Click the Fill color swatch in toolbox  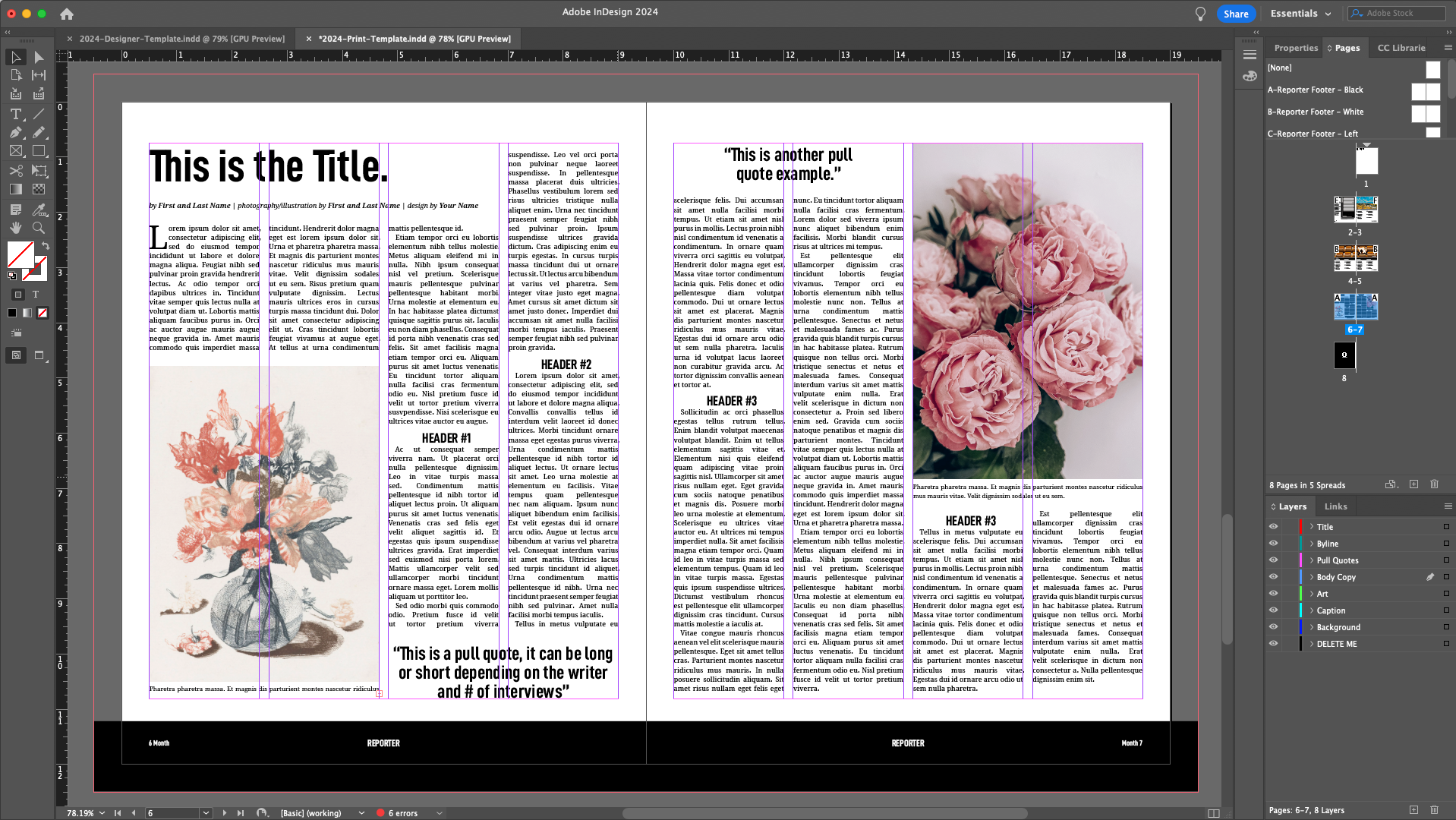coord(20,254)
